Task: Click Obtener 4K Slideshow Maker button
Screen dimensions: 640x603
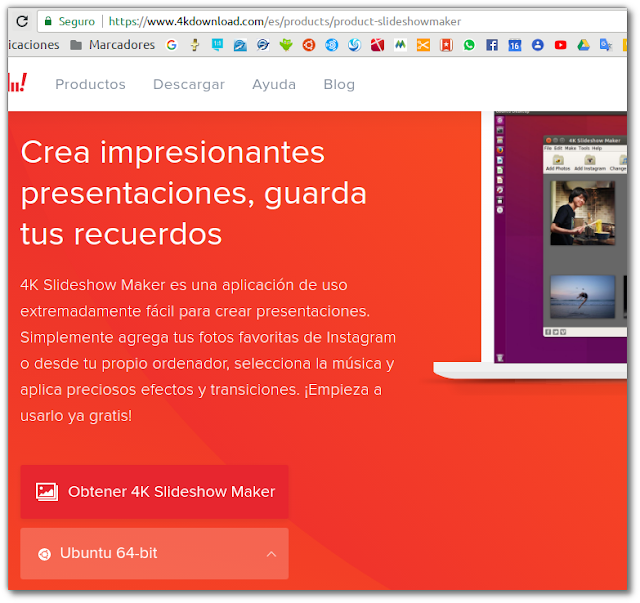Action: [155, 492]
